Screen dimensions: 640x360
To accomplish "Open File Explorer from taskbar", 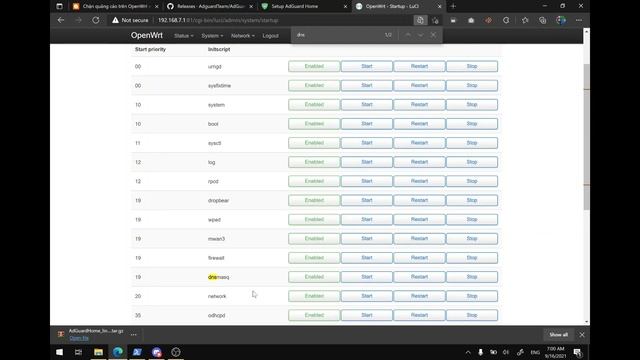I will [98, 352].
